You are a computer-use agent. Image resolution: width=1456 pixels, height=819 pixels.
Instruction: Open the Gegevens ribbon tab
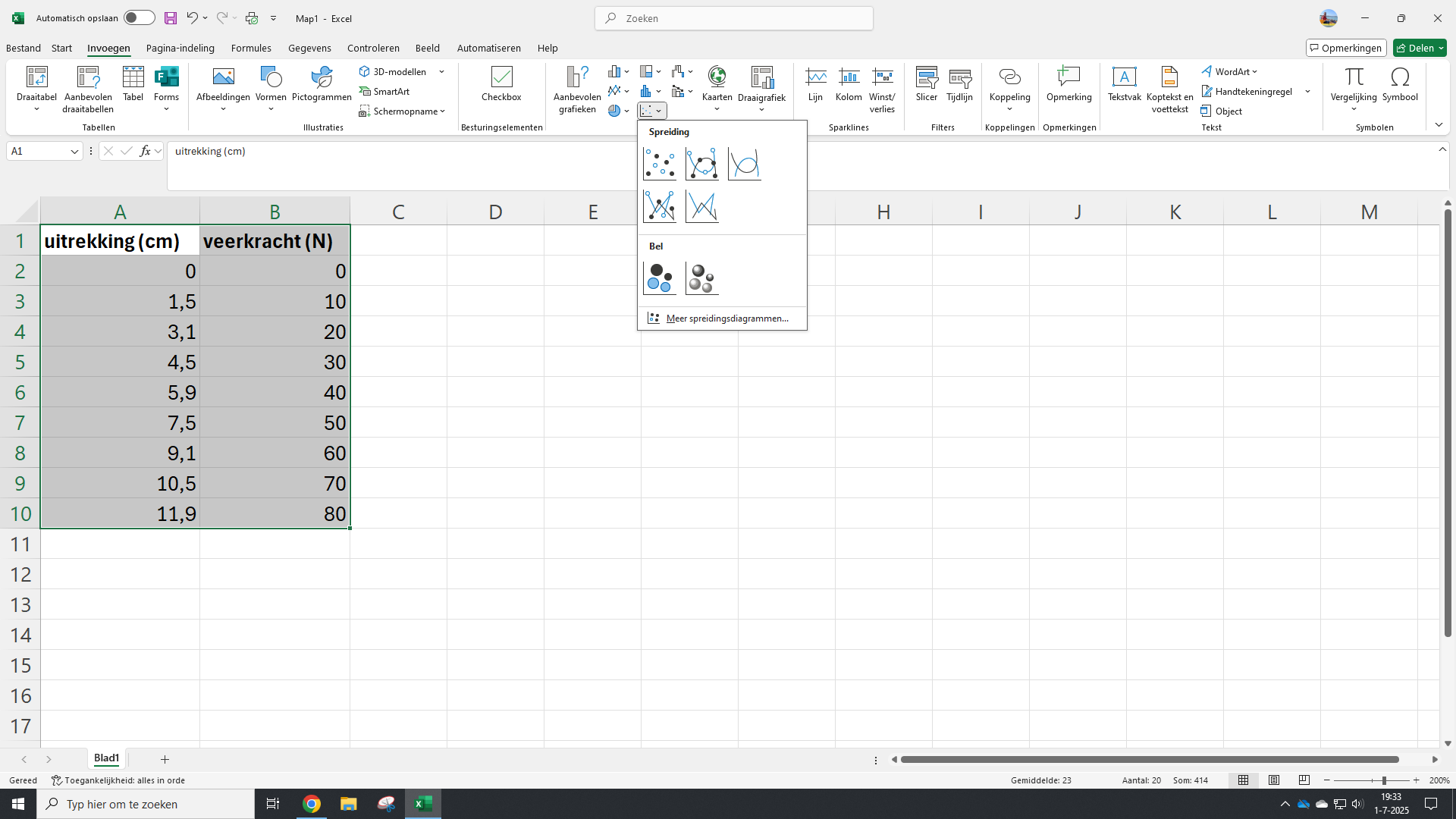pyautogui.click(x=309, y=48)
